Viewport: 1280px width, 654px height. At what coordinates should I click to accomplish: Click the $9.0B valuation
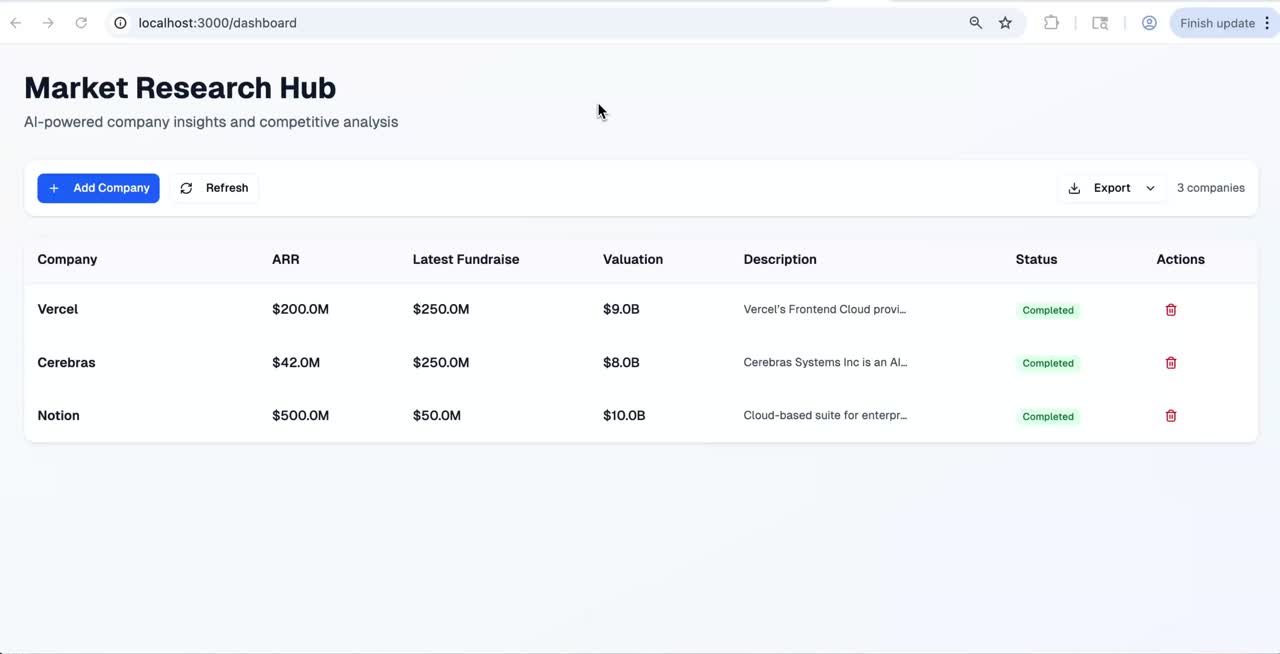point(621,309)
